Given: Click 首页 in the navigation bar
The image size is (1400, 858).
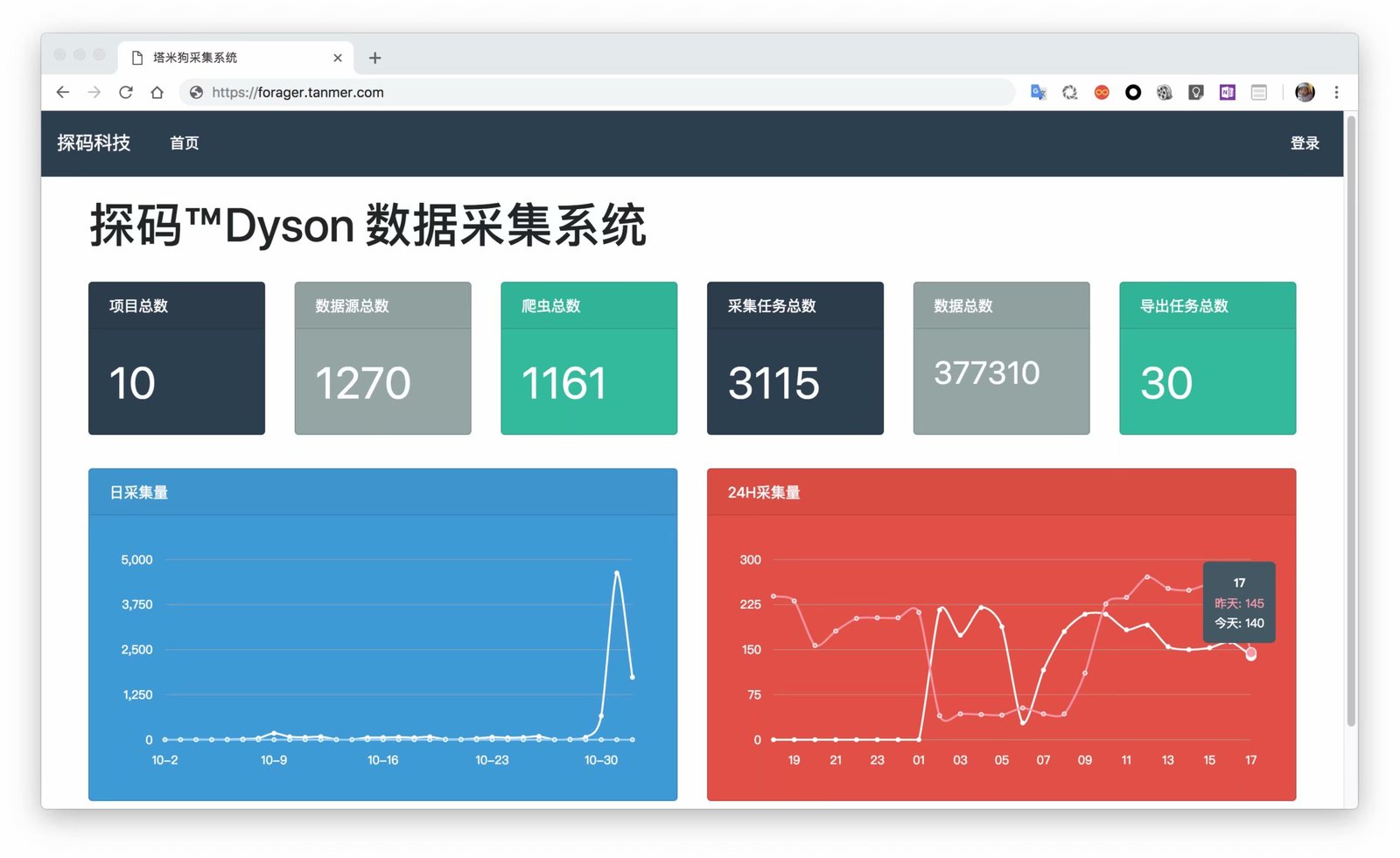Looking at the screenshot, I should pos(185,143).
